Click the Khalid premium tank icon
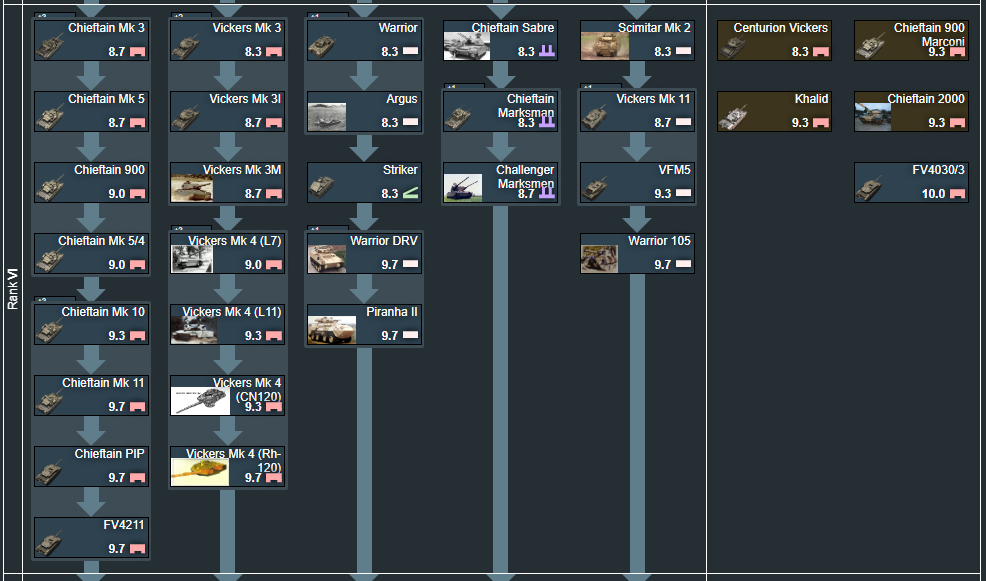The height and width of the screenshot is (581, 986). [734, 115]
